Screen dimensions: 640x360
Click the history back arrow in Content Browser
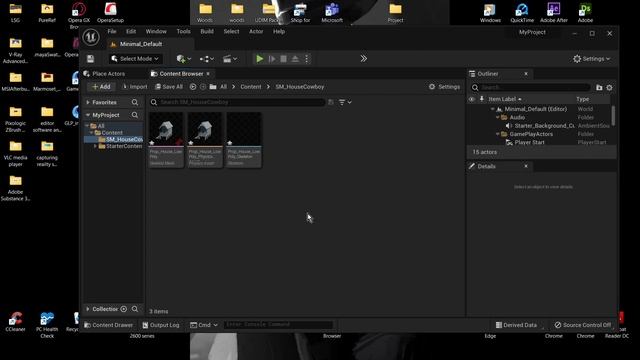tap(193, 87)
